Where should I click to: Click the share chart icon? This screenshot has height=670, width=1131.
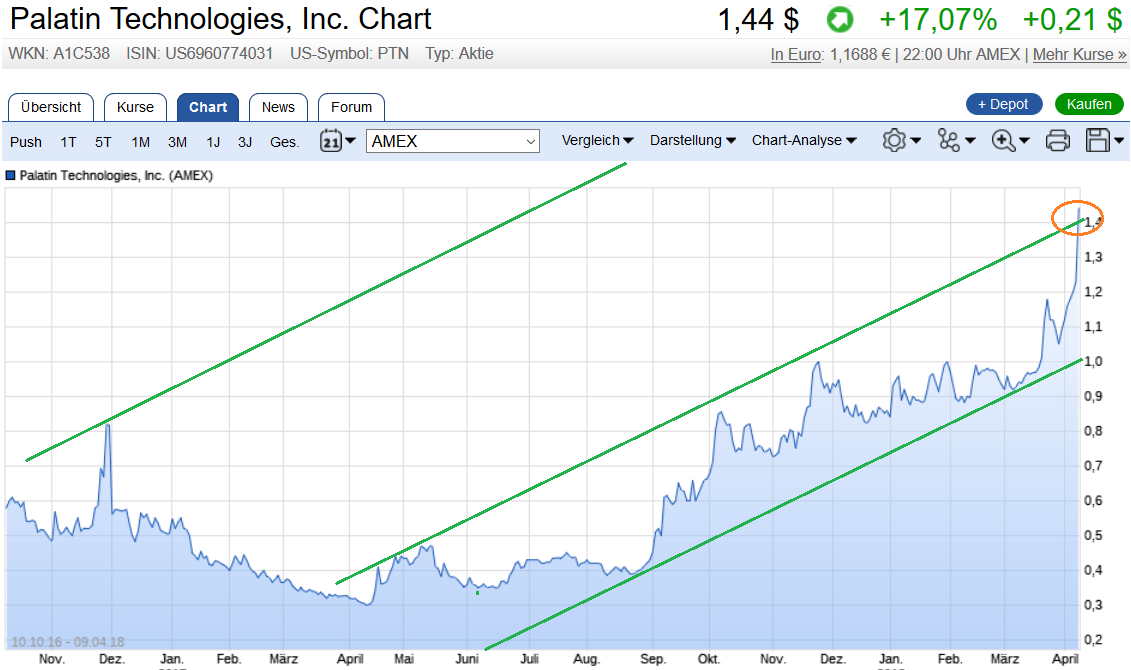tap(954, 141)
